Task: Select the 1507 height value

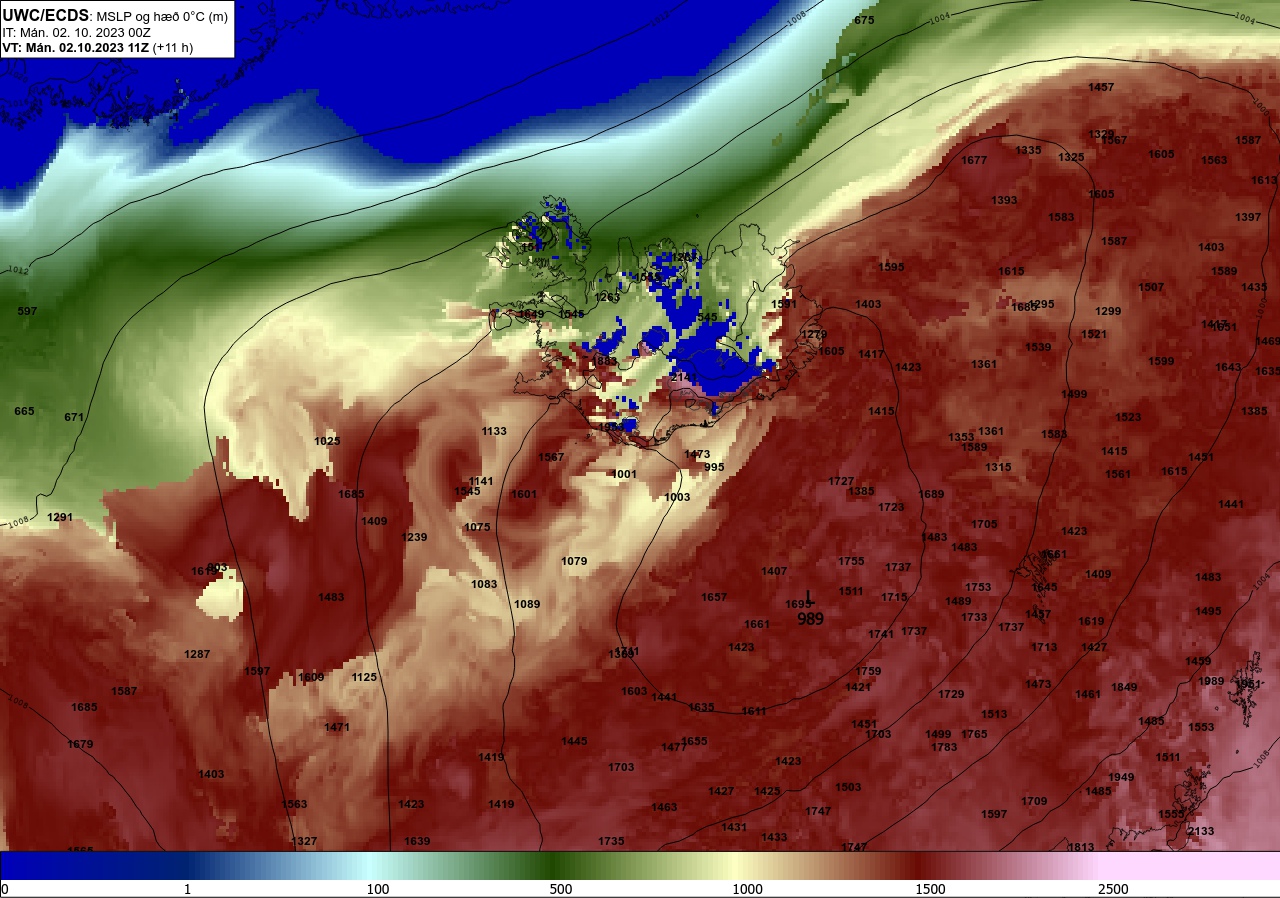Action: click(1151, 287)
